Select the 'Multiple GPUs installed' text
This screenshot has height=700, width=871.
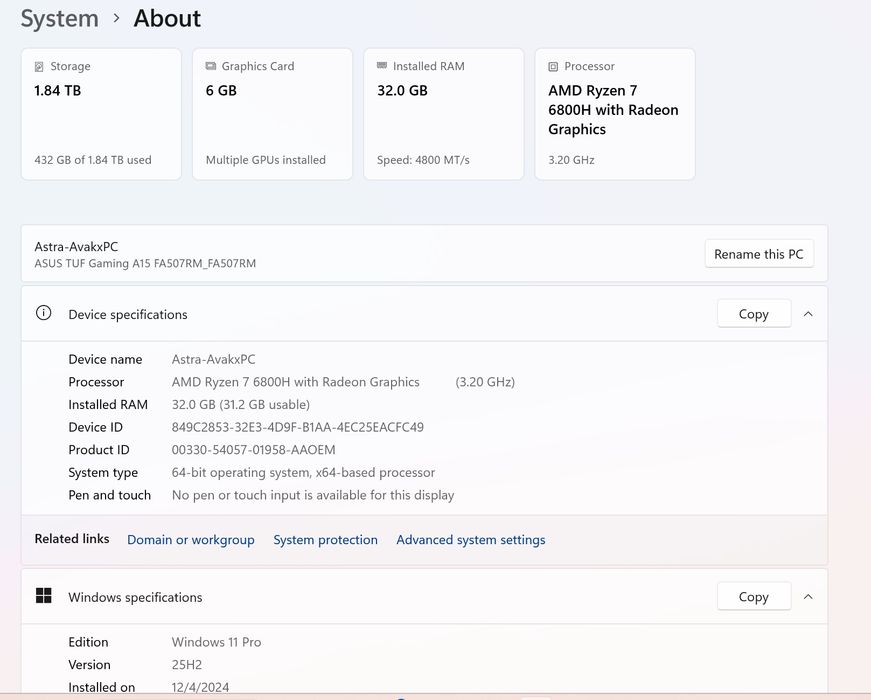266,160
